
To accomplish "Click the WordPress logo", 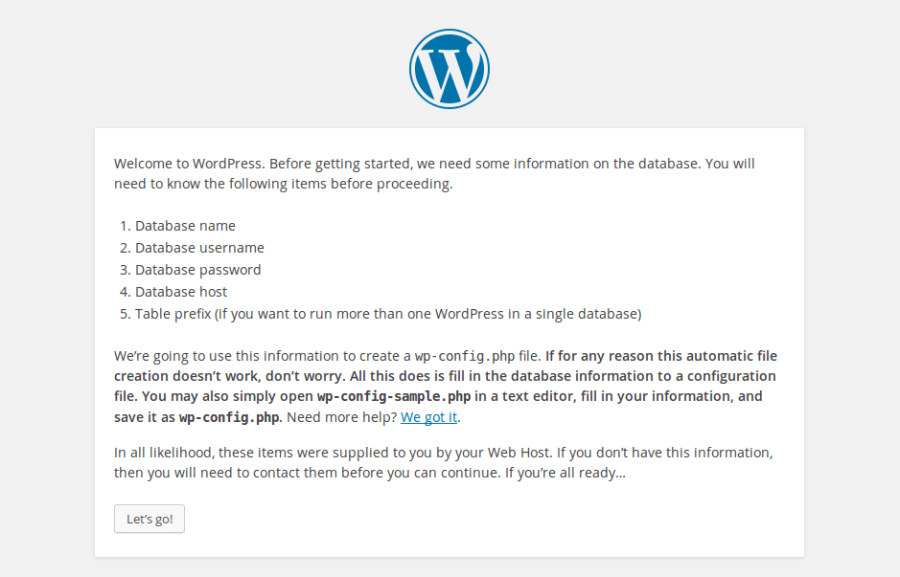I will [x=449, y=69].
